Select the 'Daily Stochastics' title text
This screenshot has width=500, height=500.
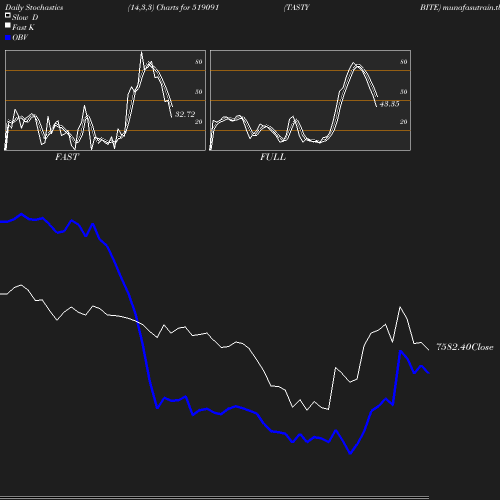34,7
